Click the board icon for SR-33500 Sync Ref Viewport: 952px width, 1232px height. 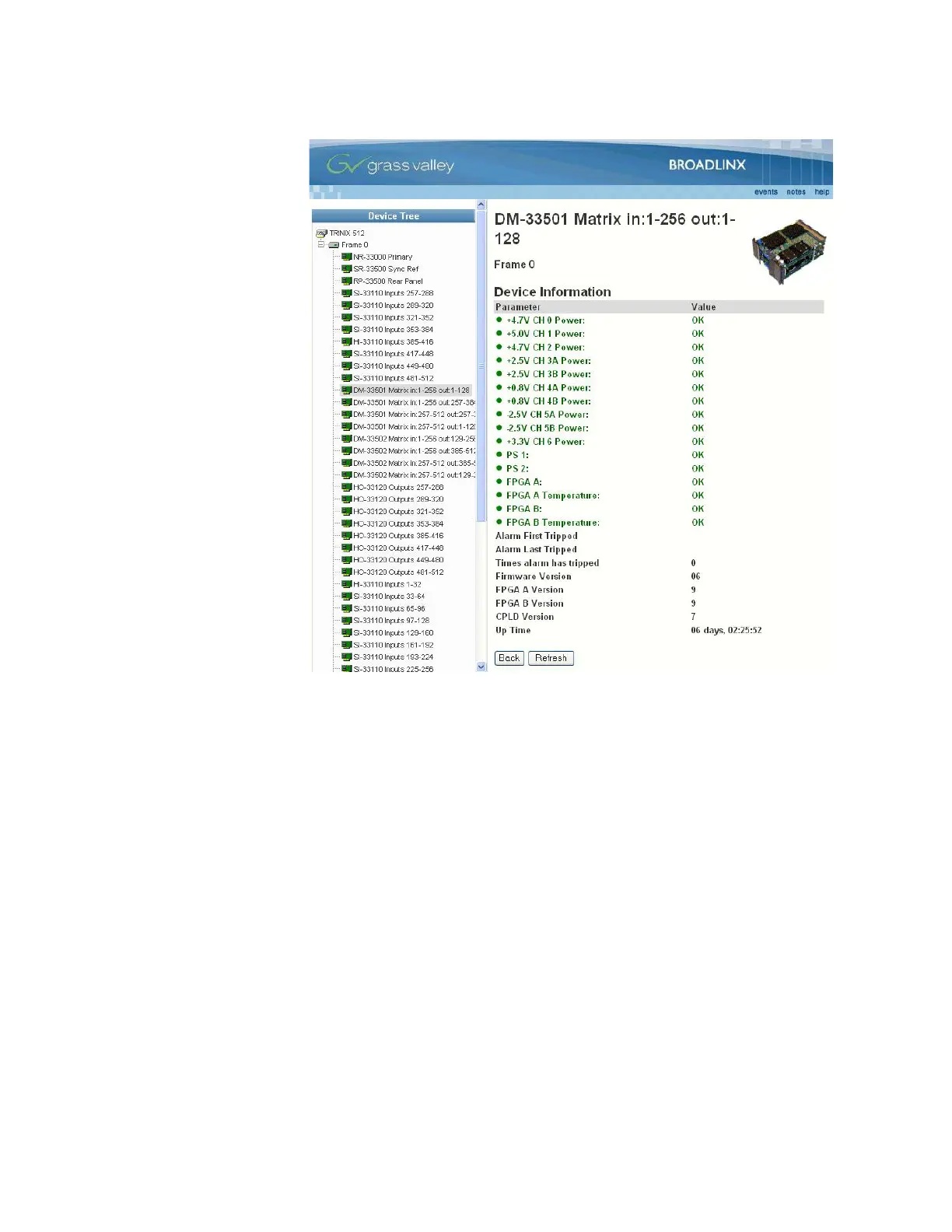(347, 269)
